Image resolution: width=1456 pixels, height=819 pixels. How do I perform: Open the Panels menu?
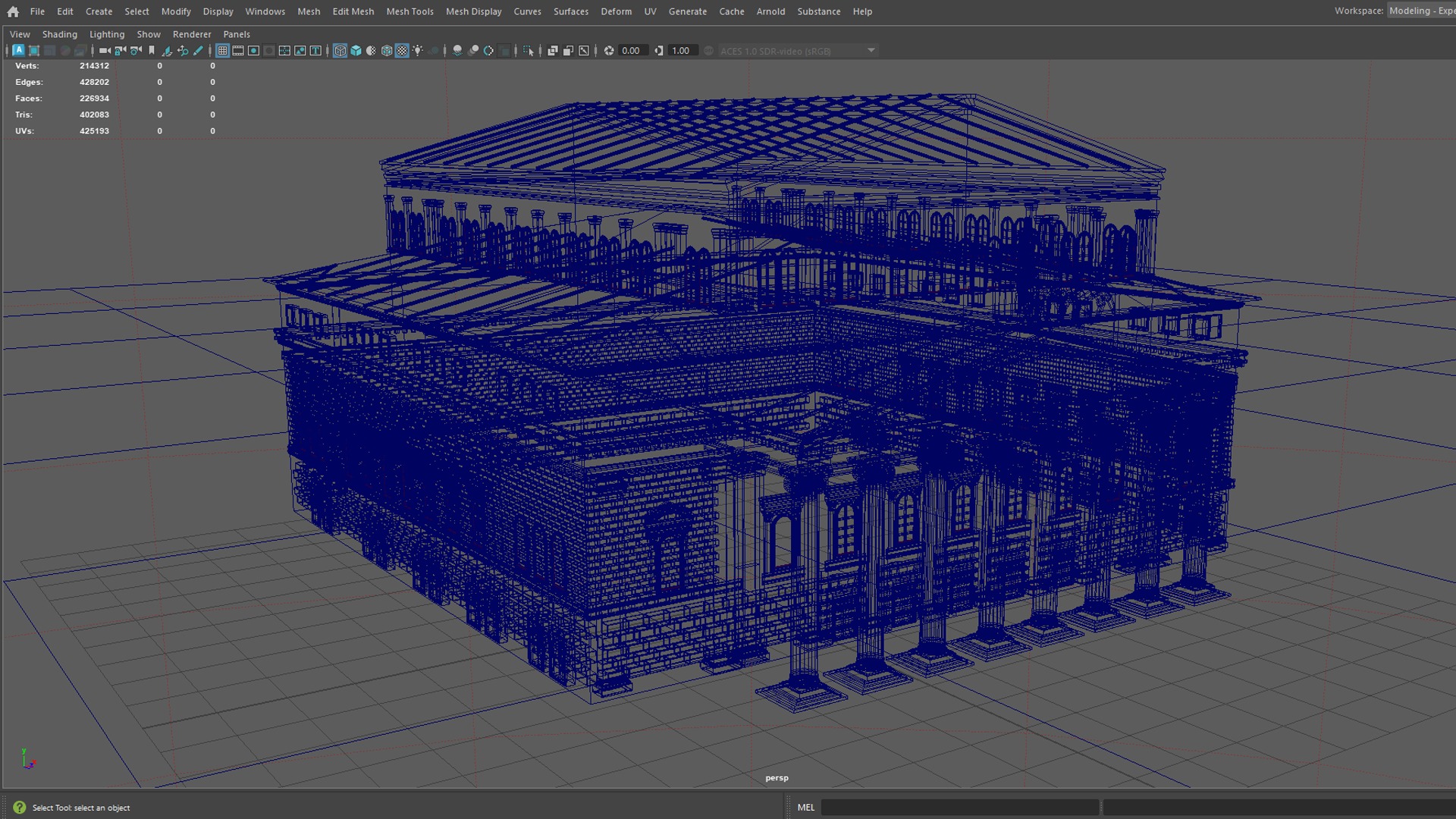(x=237, y=34)
